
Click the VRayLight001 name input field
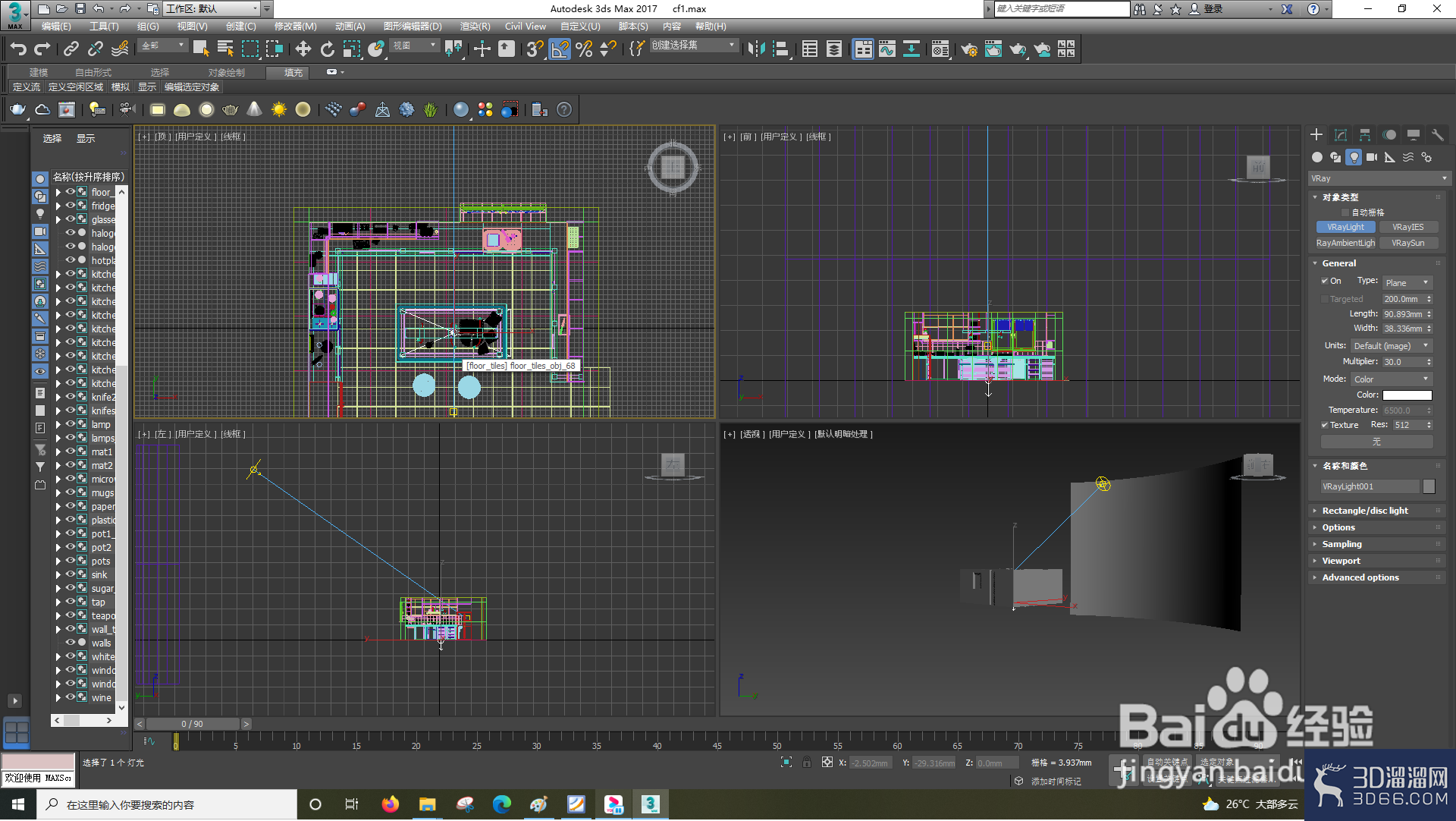(x=1370, y=486)
